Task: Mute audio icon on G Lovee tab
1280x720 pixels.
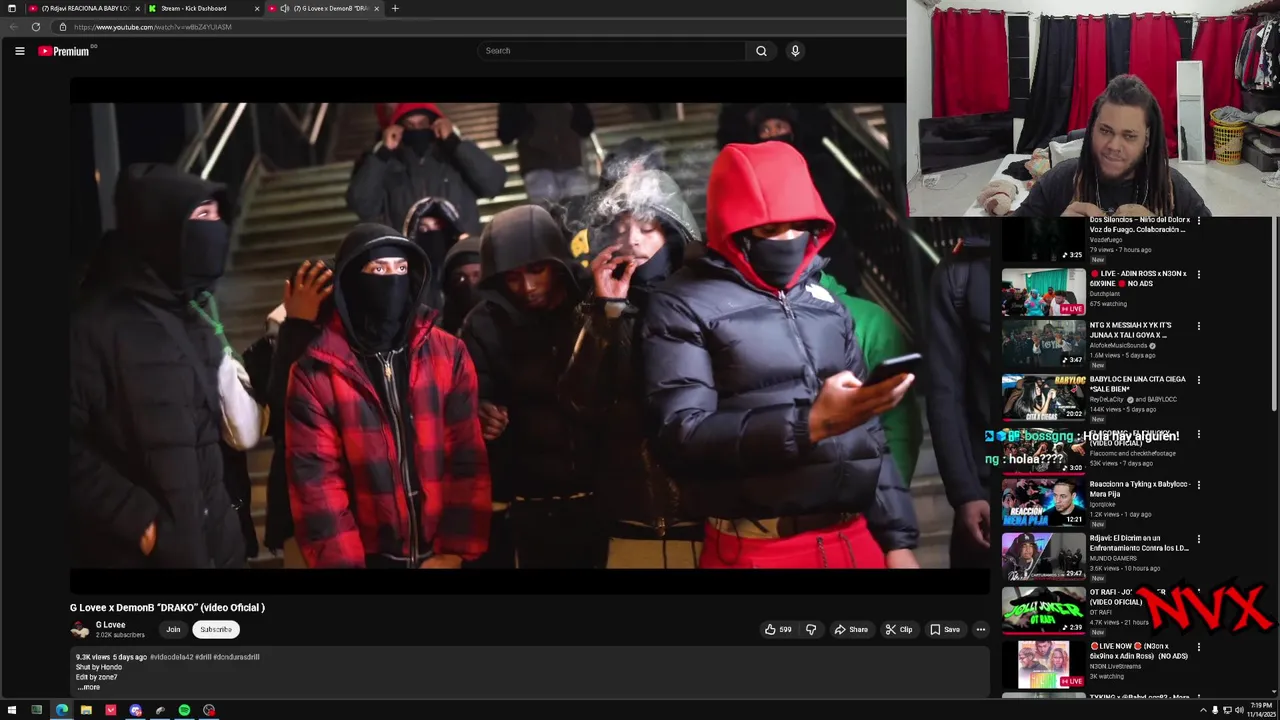Action: point(284,8)
